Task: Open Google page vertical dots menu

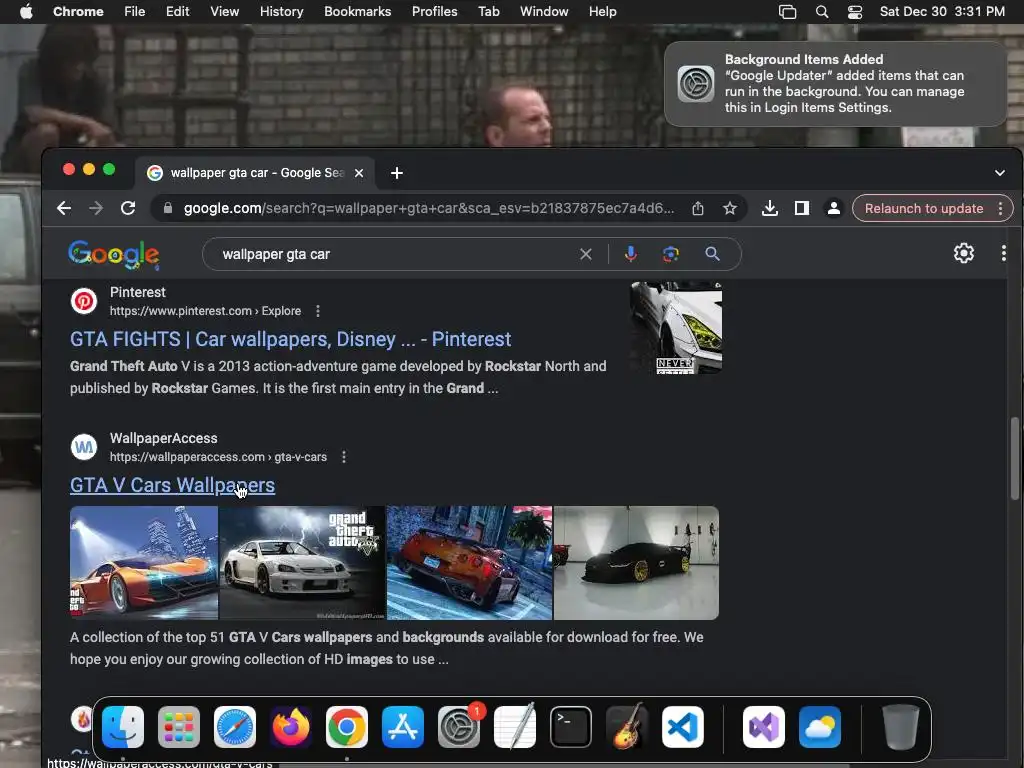Action: click(1004, 253)
